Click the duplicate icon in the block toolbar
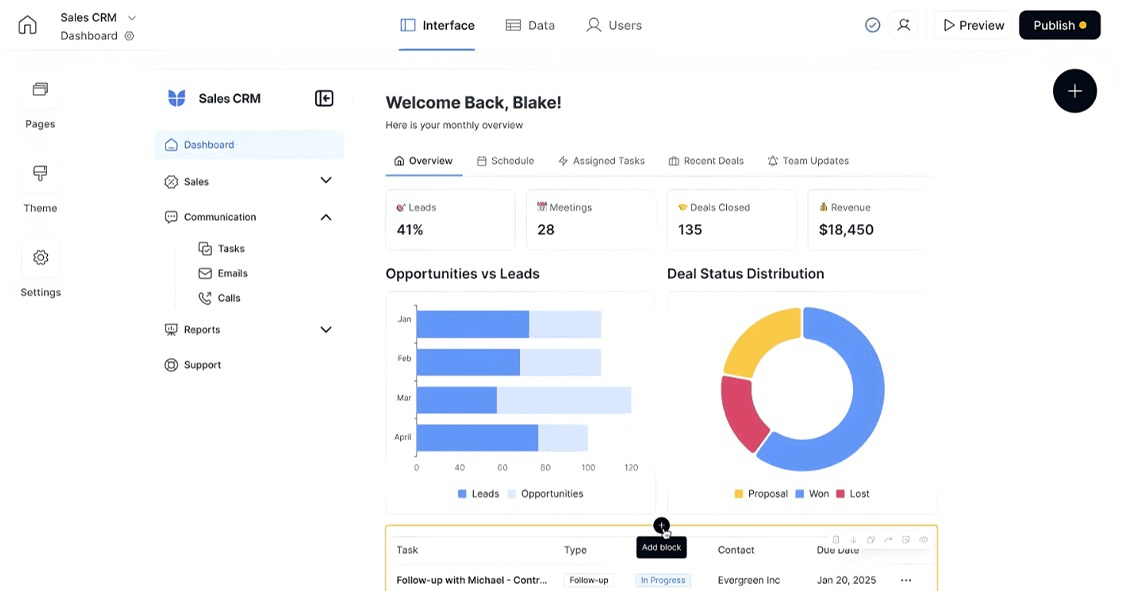This screenshot has width=1124, height=591. point(871,539)
